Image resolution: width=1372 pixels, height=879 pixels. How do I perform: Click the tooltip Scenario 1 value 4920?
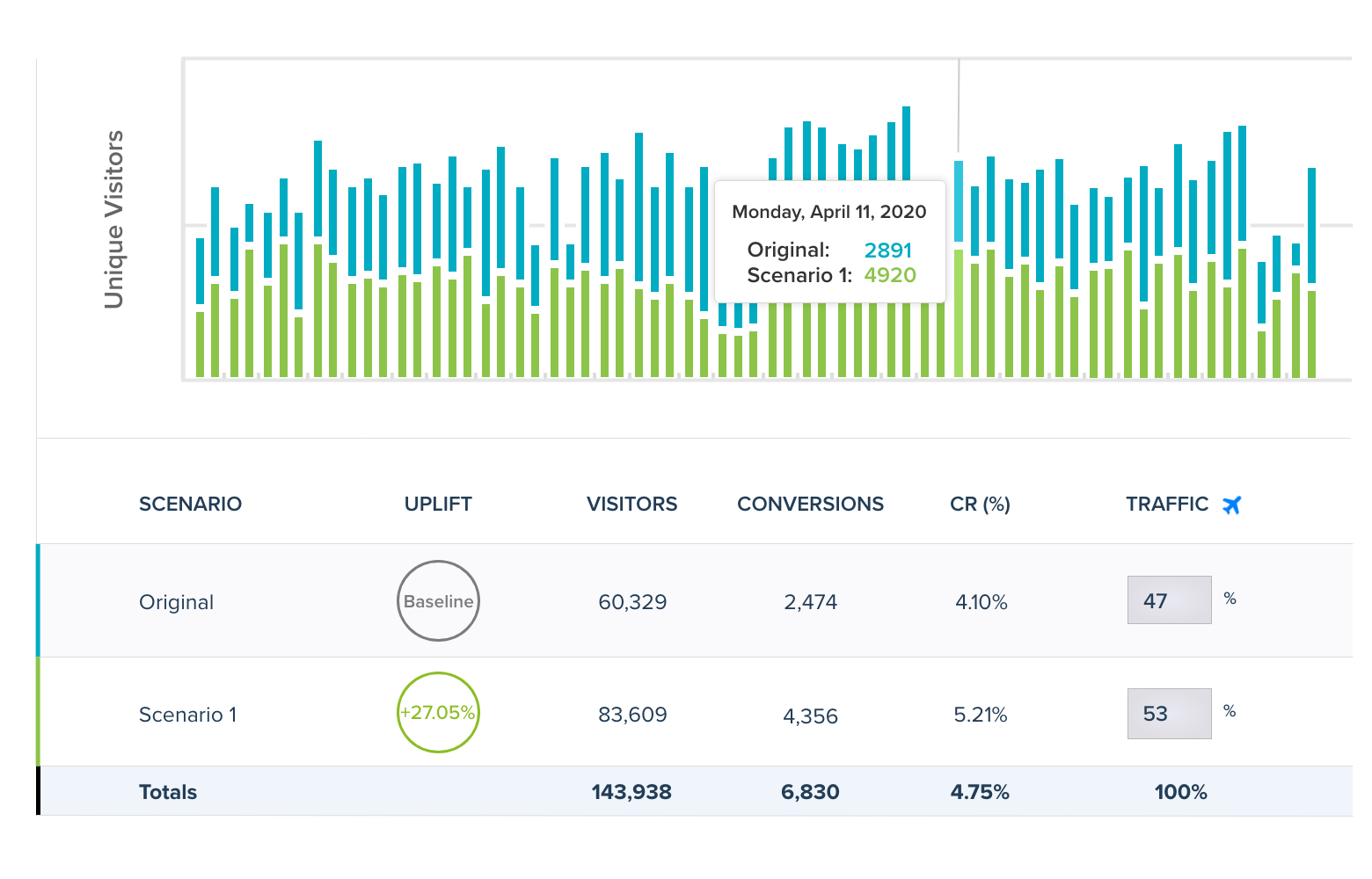[x=890, y=275]
